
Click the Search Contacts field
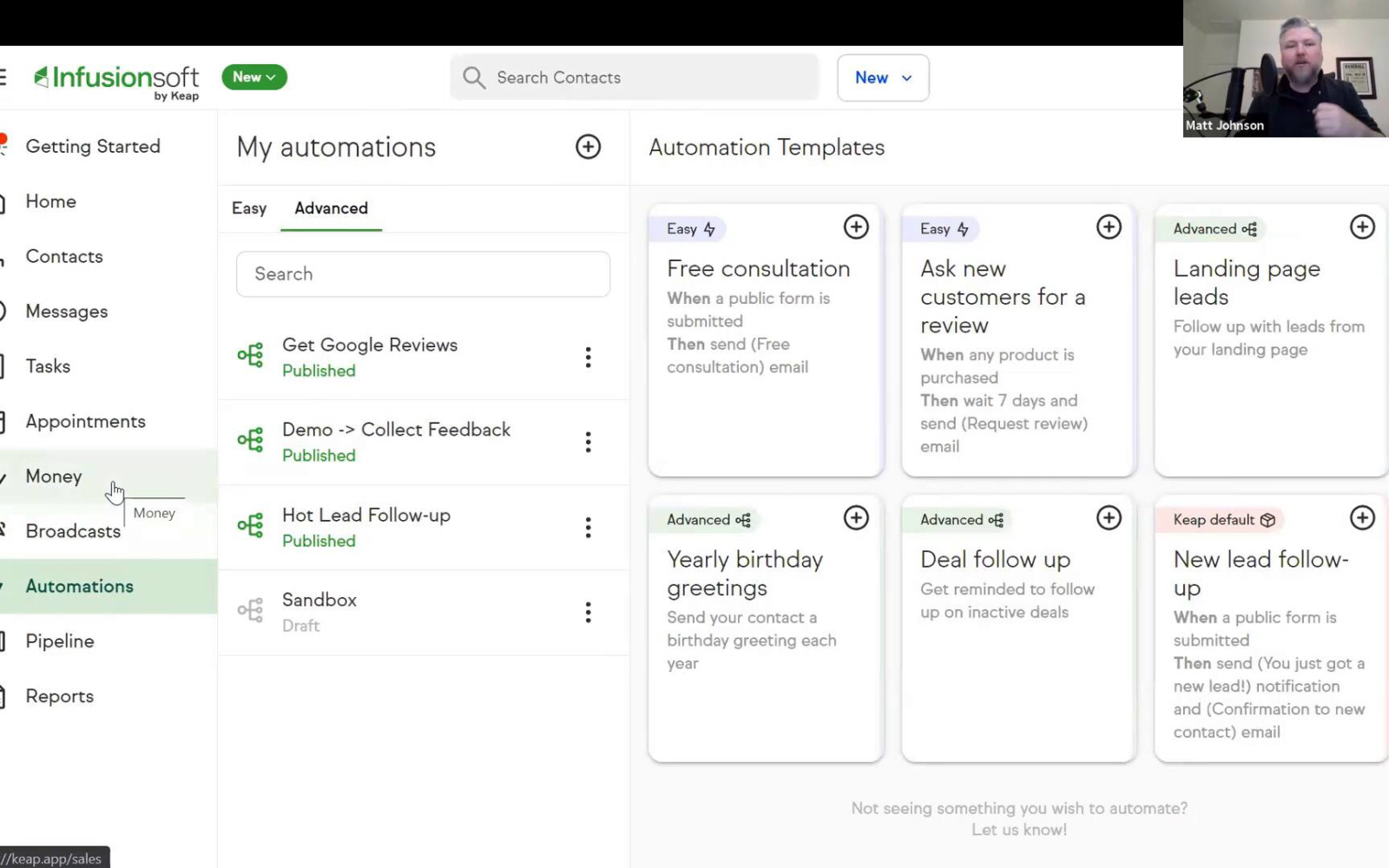click(635, 78)
